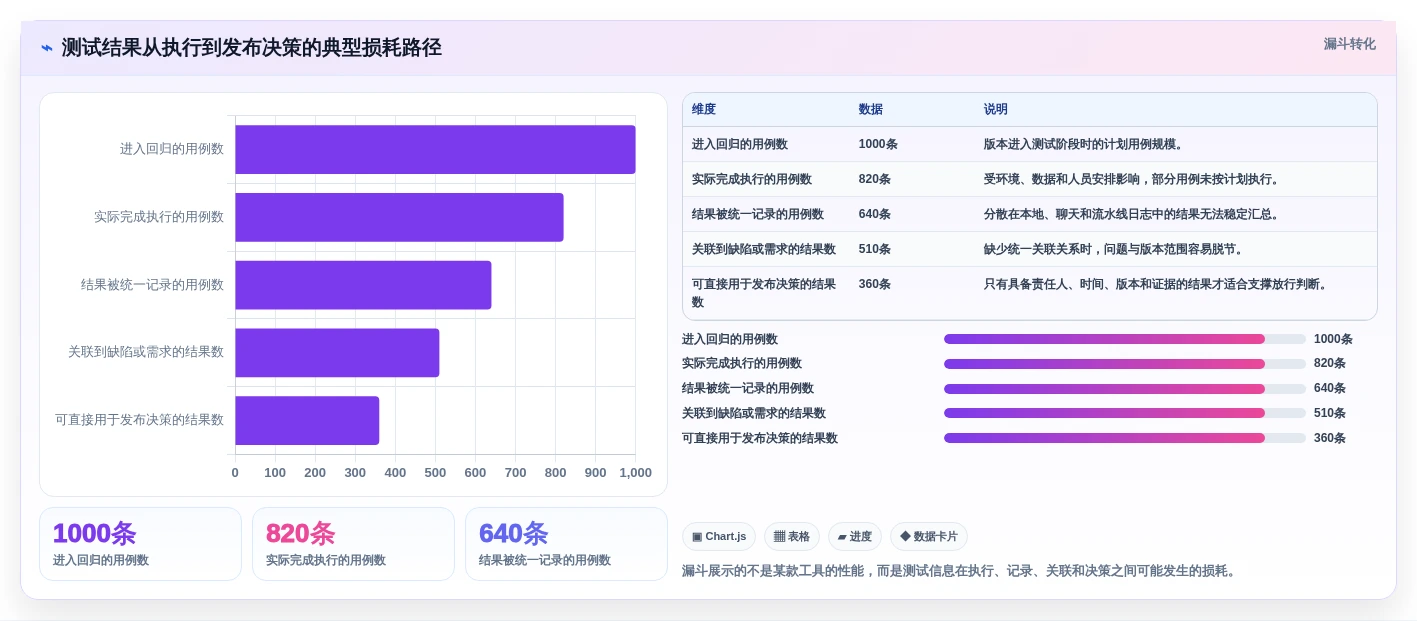Select the 数据卡片 tag chip
Image resolution: width=1417 pixels, height=621 pixels.
[x=928, y=537]
